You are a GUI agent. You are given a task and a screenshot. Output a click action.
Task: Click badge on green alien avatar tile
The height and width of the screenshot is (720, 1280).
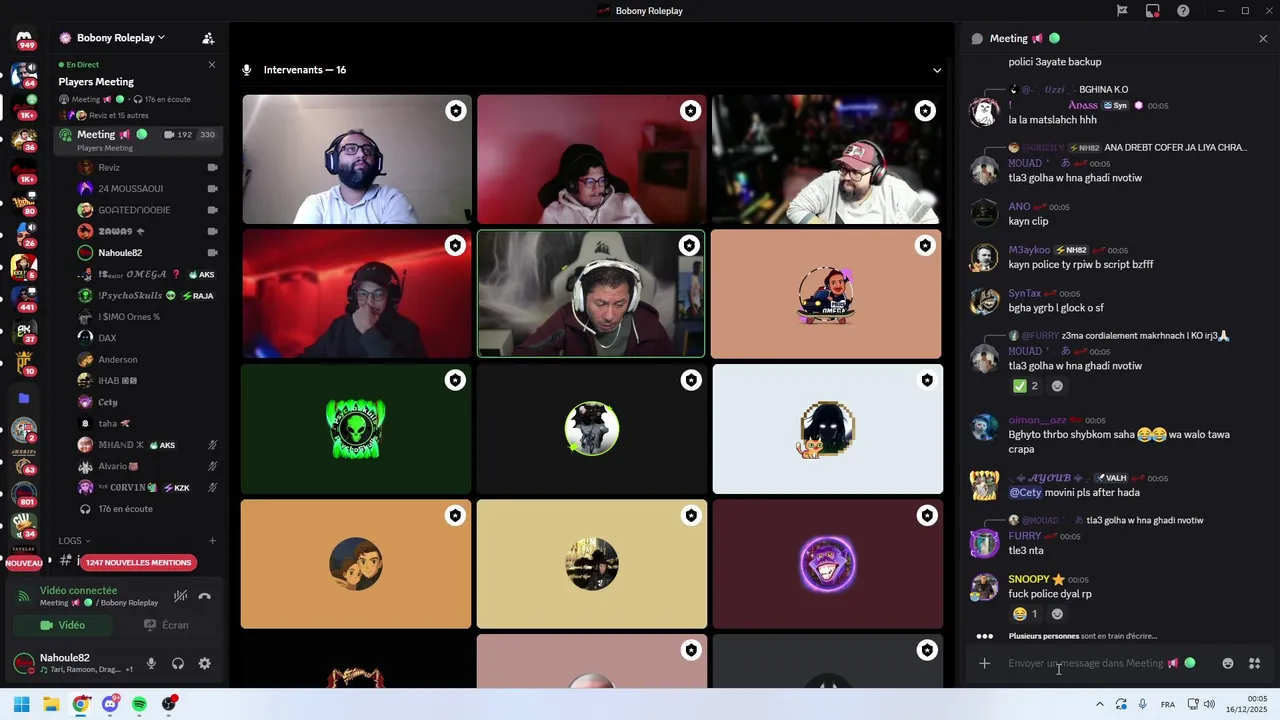(456, 380)
